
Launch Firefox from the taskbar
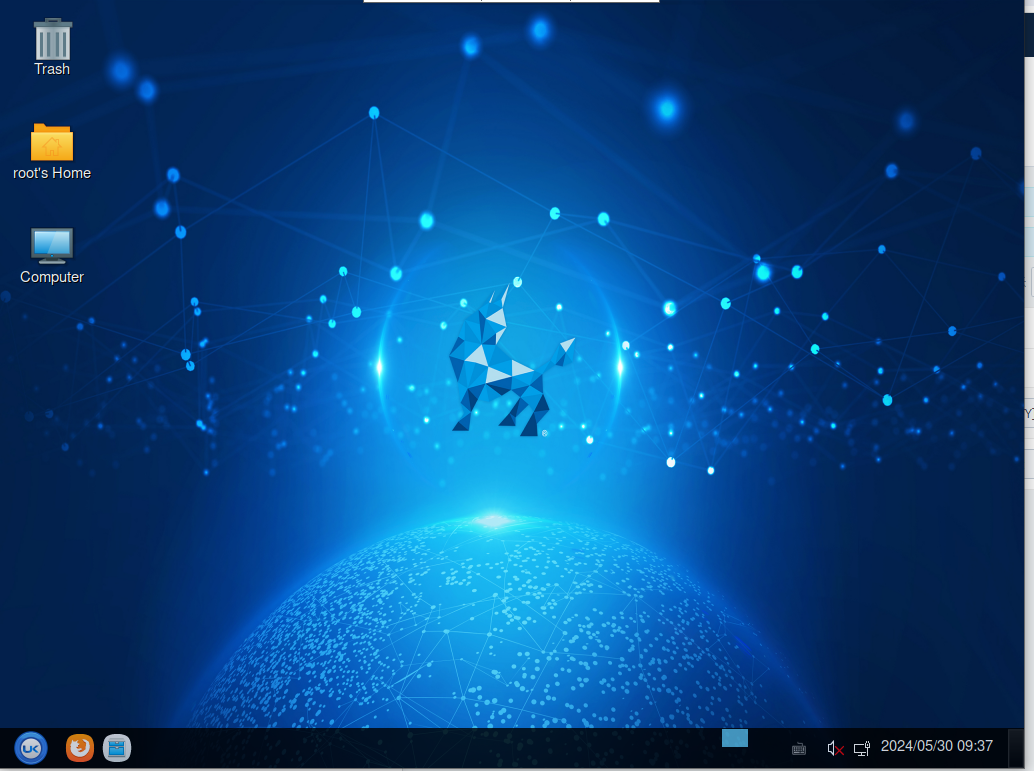[80, 748]
